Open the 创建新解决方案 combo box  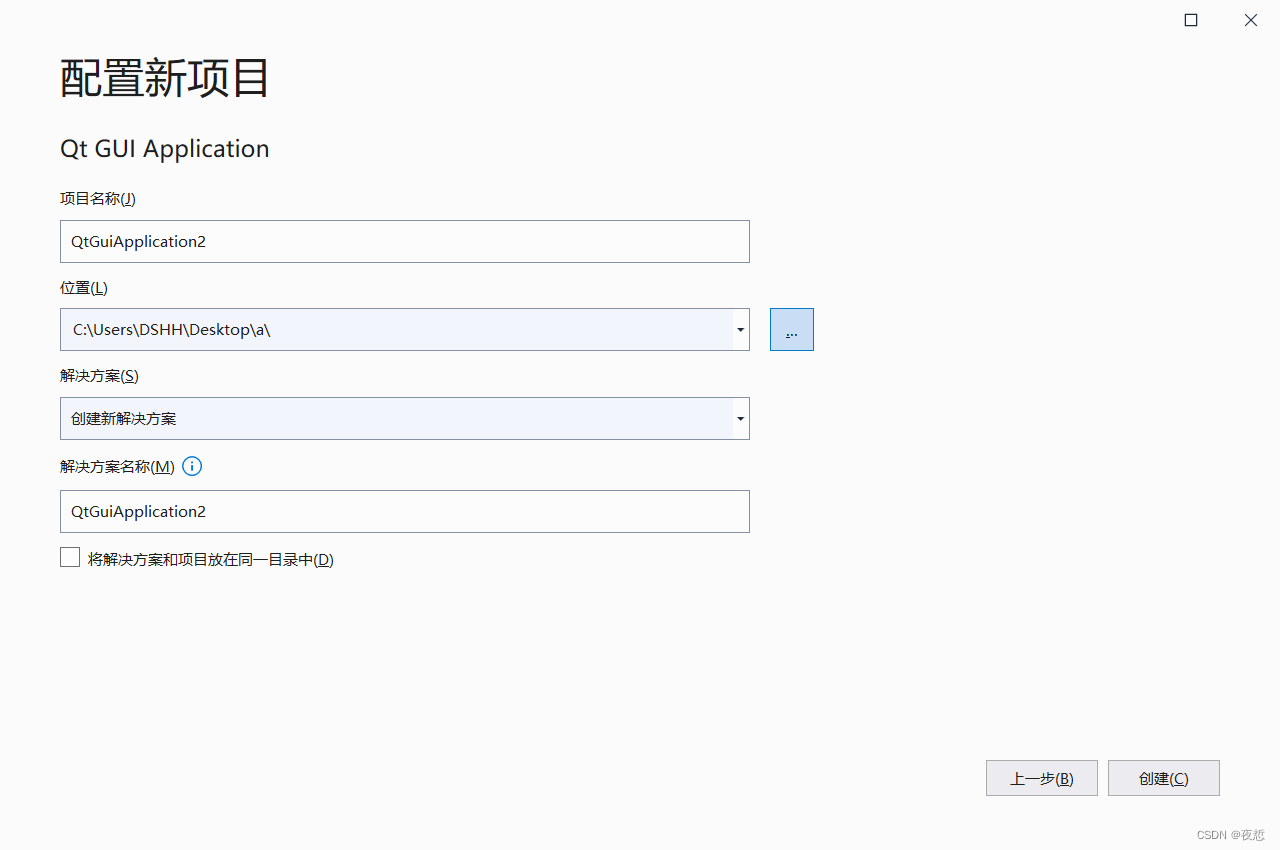(396, 419)
